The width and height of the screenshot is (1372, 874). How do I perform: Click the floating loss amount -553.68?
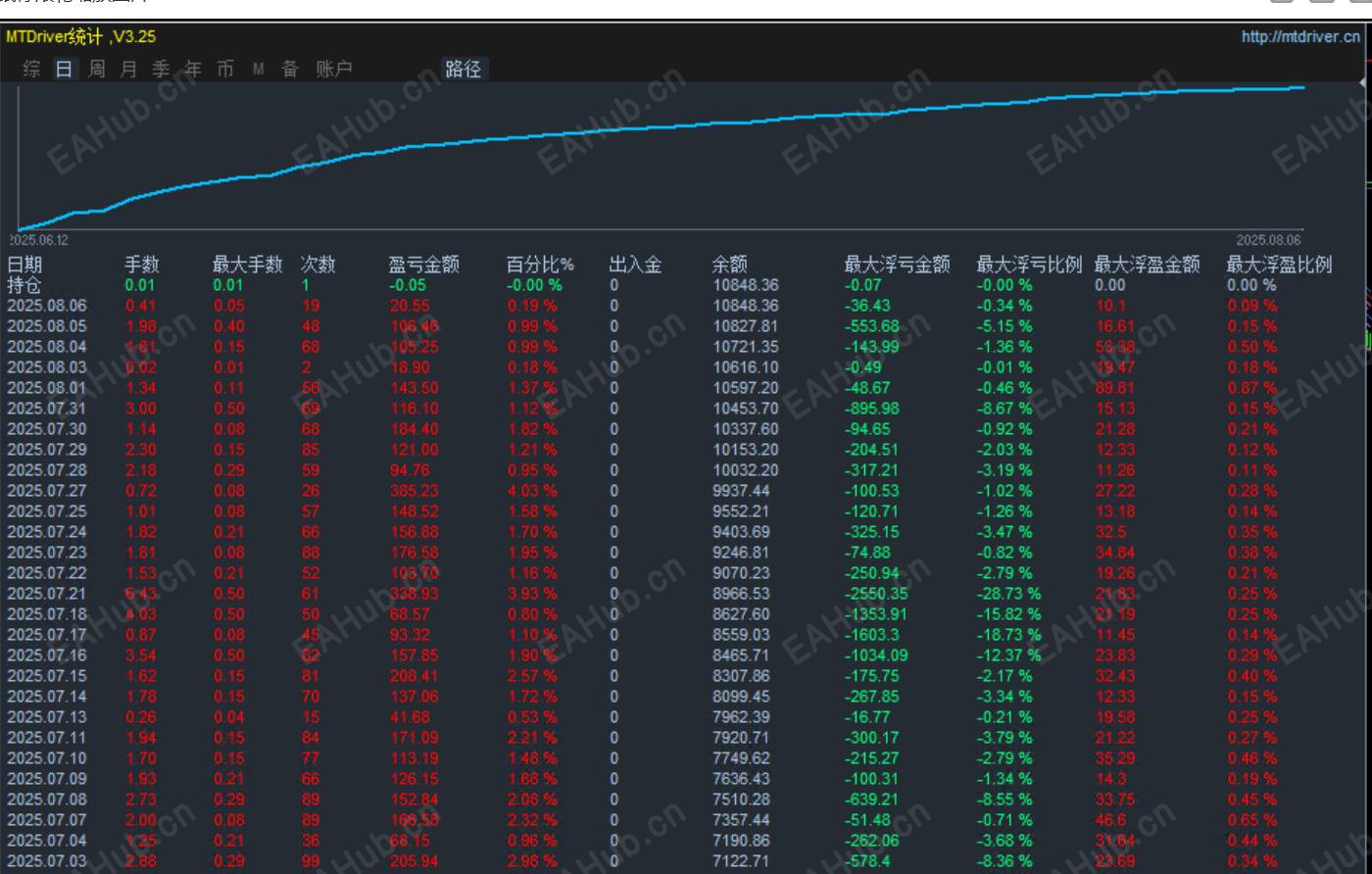[872, 326]
